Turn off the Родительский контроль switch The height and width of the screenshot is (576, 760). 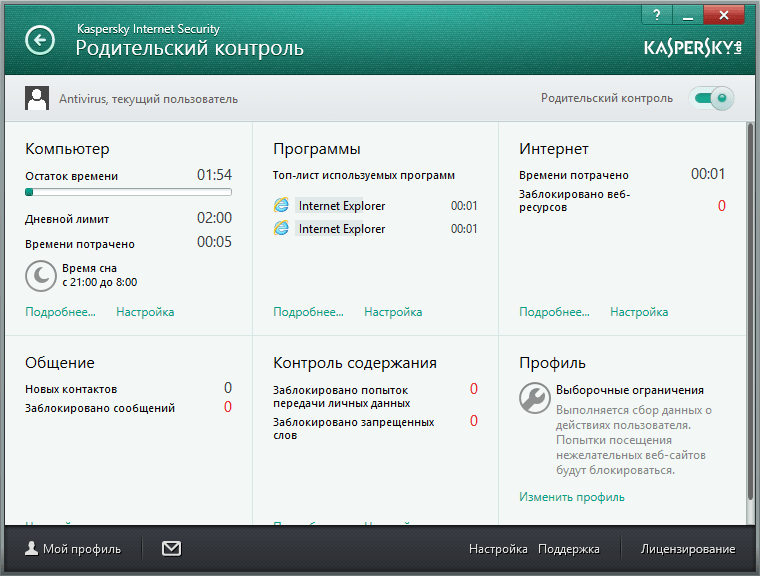point(711,98)
